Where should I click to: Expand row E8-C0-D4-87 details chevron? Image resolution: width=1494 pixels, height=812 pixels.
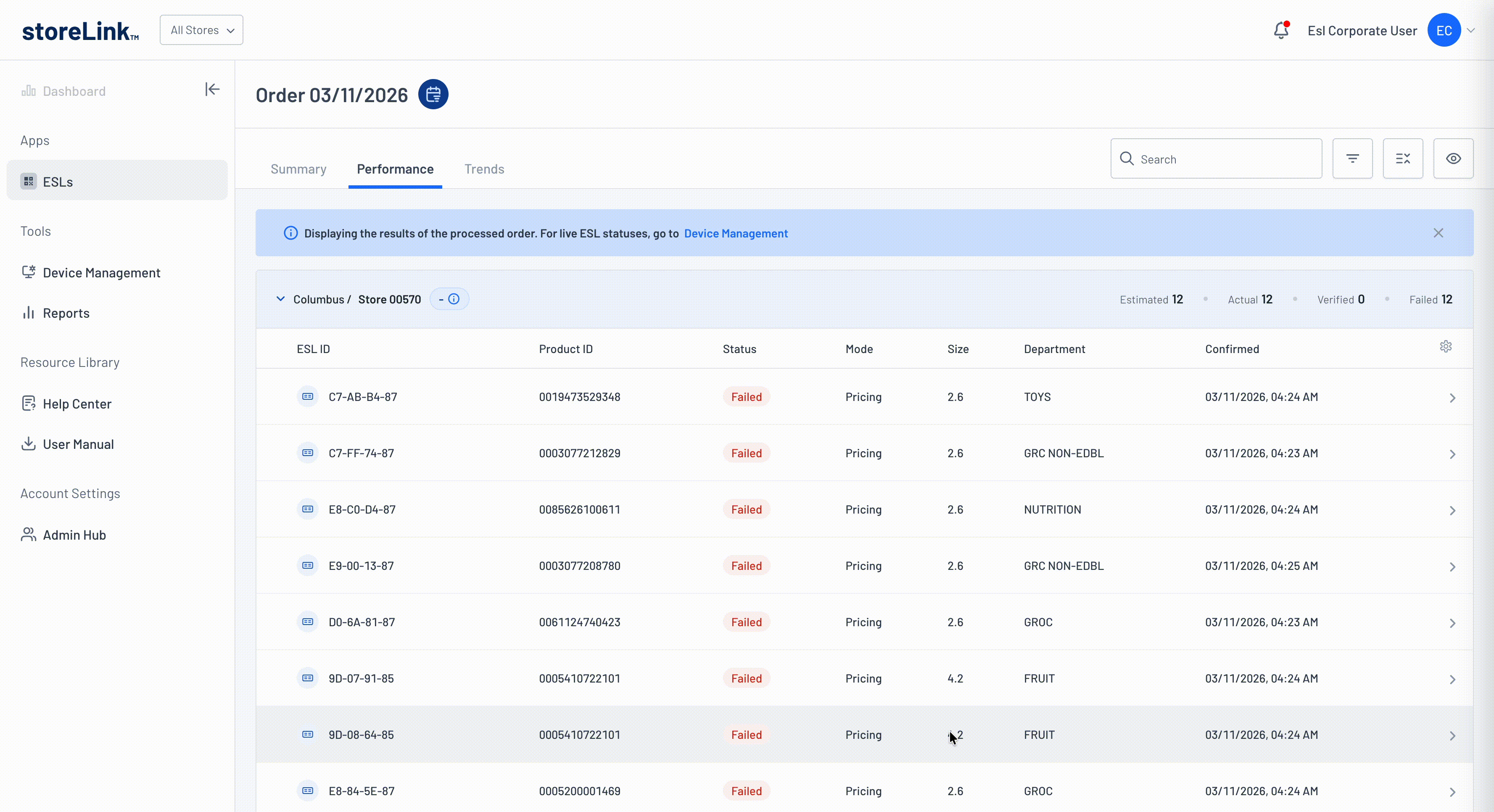click(1452, 510)
